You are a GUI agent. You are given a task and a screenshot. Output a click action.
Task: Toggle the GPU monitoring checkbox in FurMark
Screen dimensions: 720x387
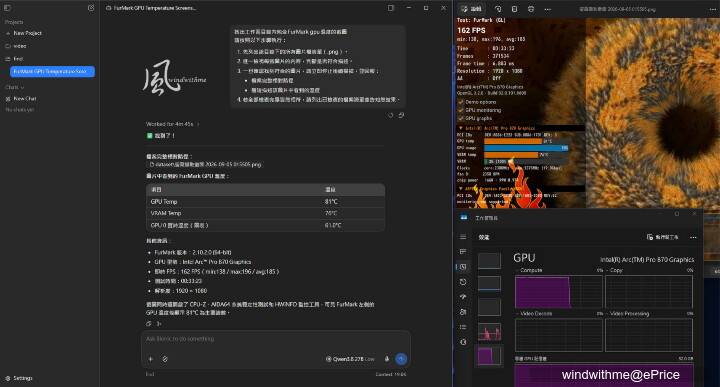[x=461, y=110]
